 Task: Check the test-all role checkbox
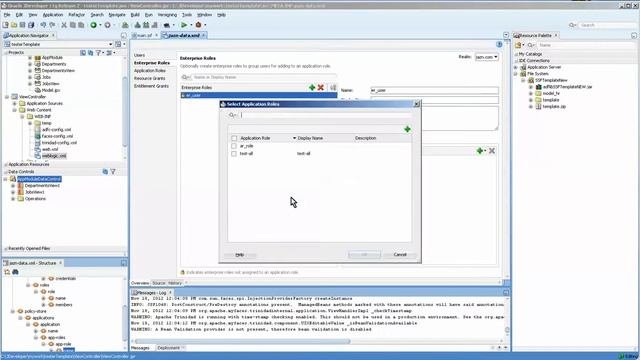click(234, 154)
